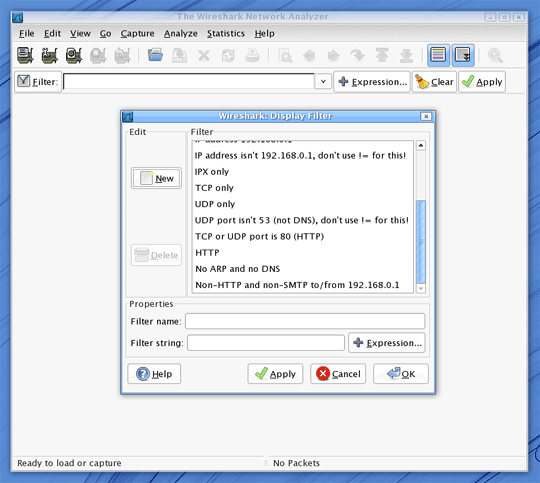Click the Wireshark icon in main title bar
The width and height of the screenshot is (540, 483).
[18, 17]
